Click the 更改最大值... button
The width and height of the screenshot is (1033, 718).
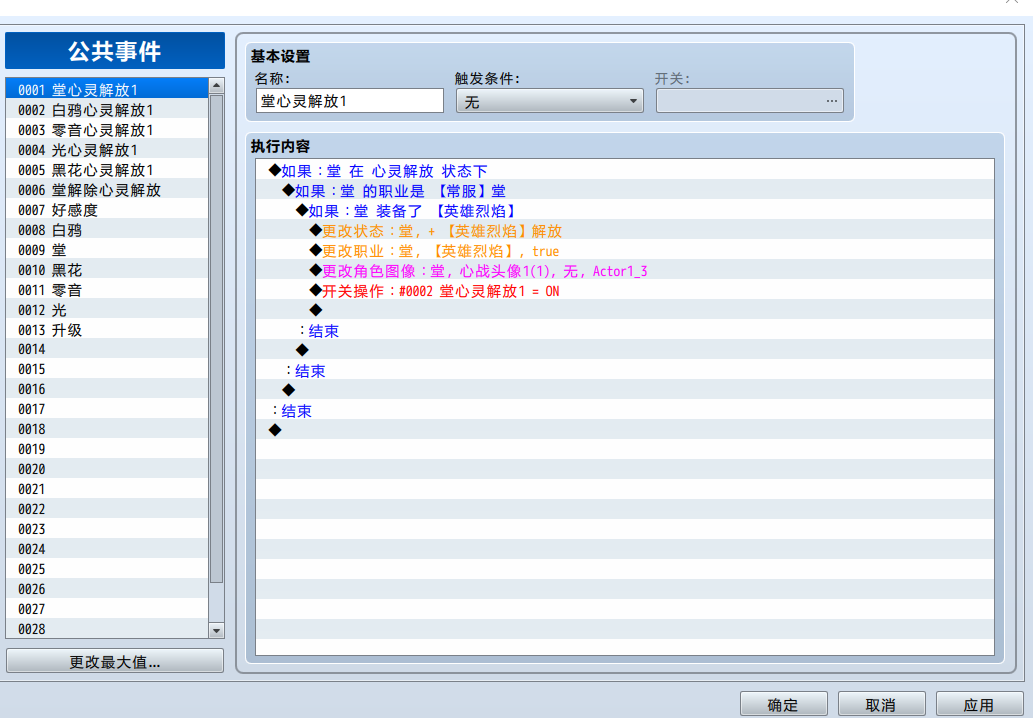[115, 661]
